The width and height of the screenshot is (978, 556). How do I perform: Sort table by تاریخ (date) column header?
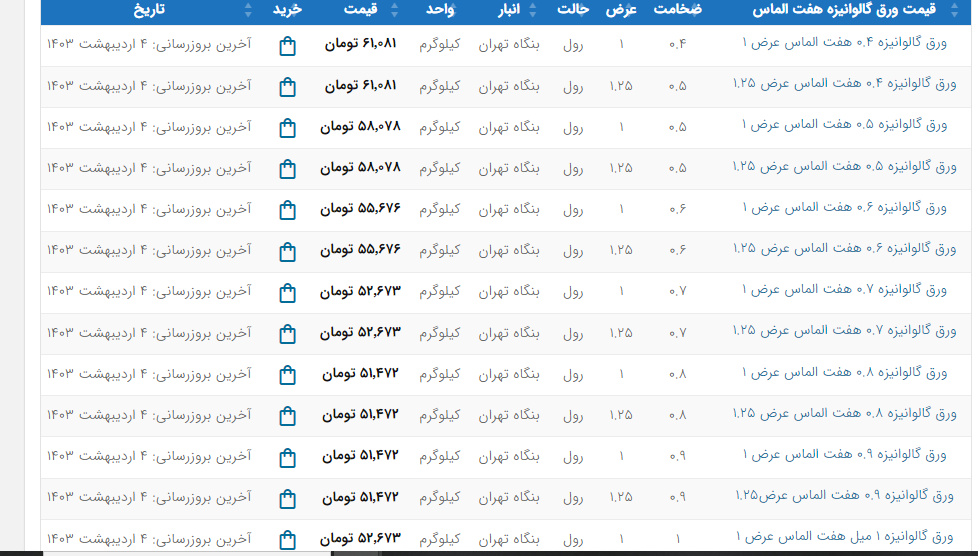tap(150, 10)
